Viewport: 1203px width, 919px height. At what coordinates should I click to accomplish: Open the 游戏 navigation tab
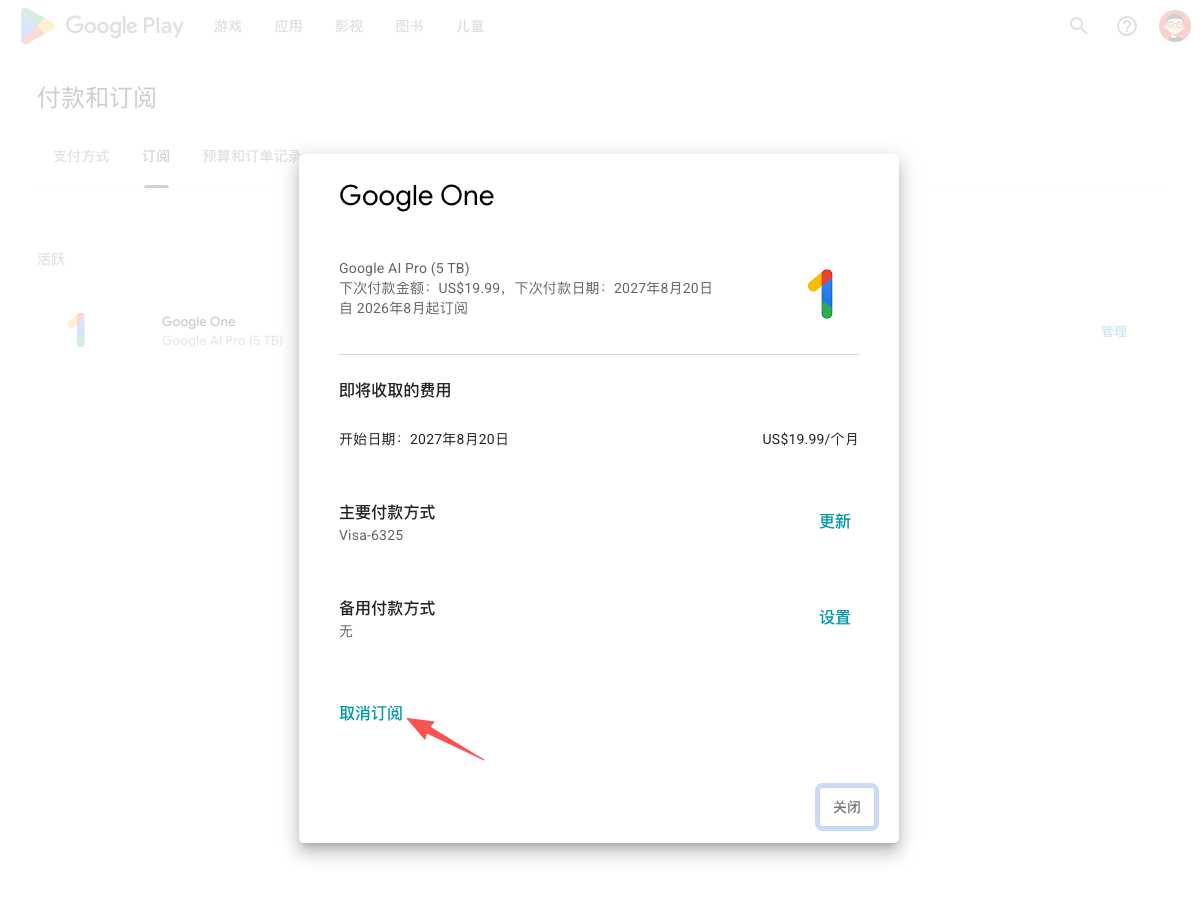click(x=228, y=26)
